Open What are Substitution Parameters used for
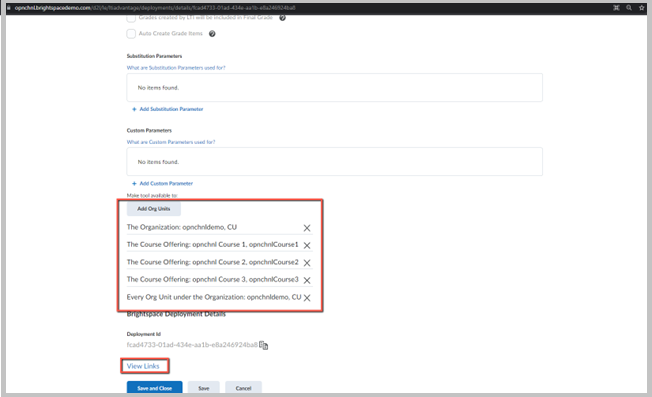Screen dimensions: 652x397 pos(176,68)
